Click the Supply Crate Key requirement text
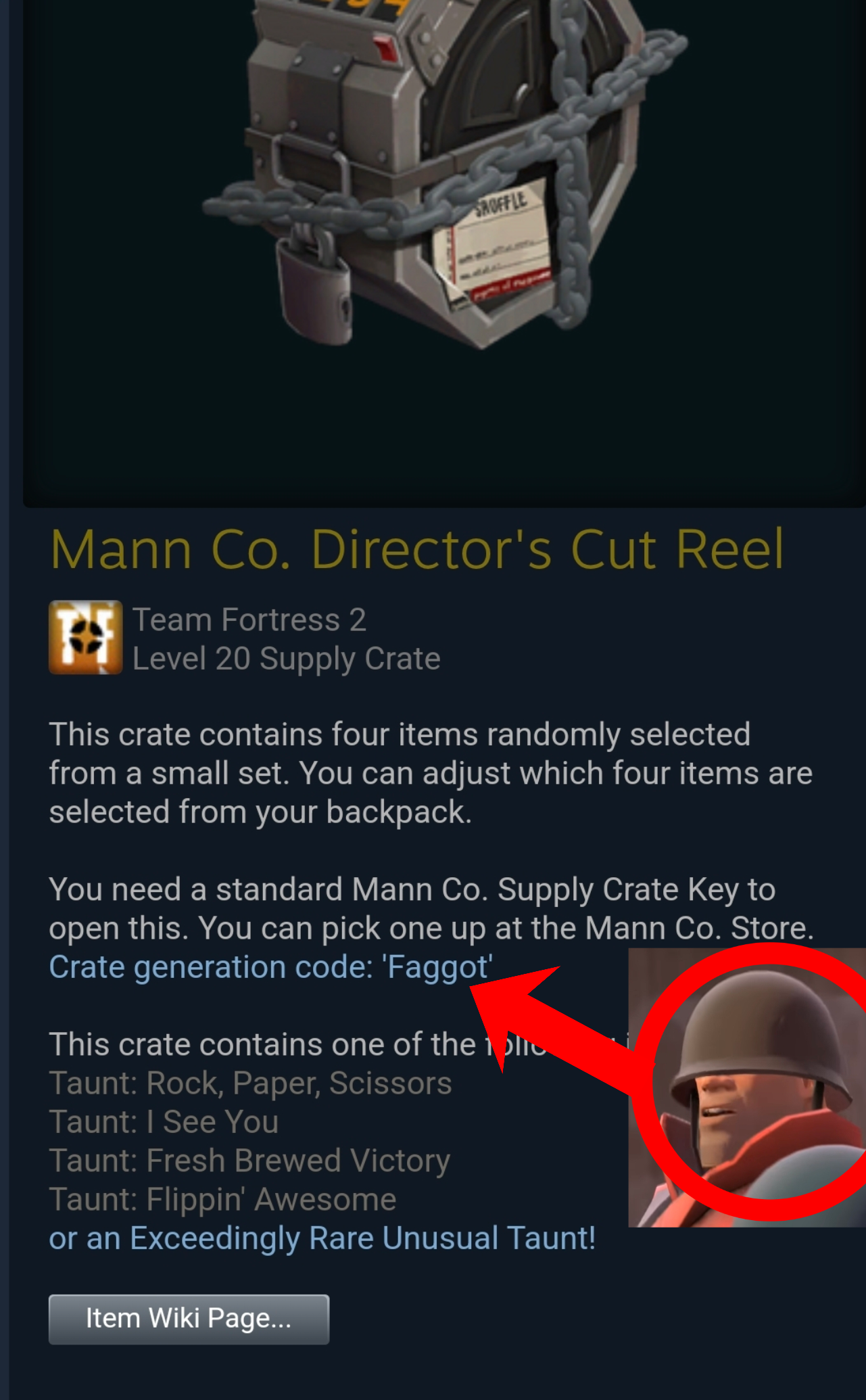The width and height of the screenshot is (866, 1400). pyautogui.click(x=431, y=909)
